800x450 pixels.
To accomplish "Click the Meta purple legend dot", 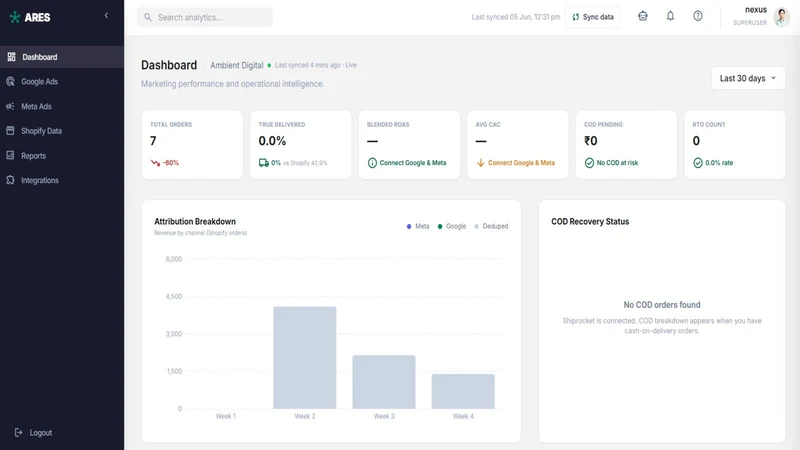I will pyautogui.click(x=409, y=227).
